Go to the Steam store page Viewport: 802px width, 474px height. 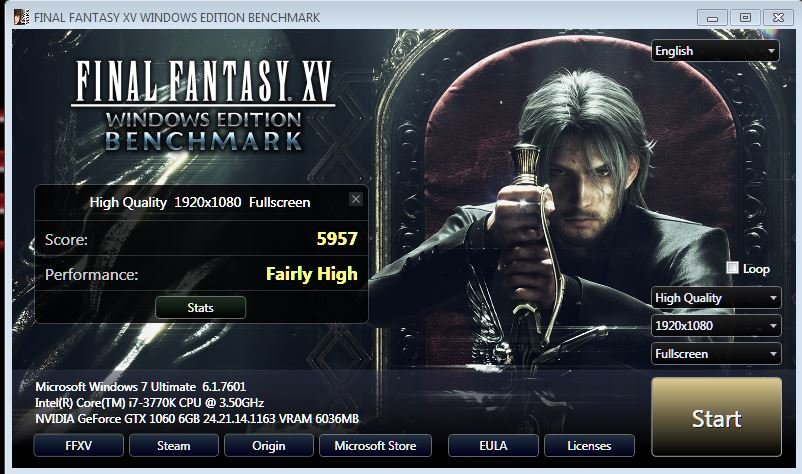173,445
